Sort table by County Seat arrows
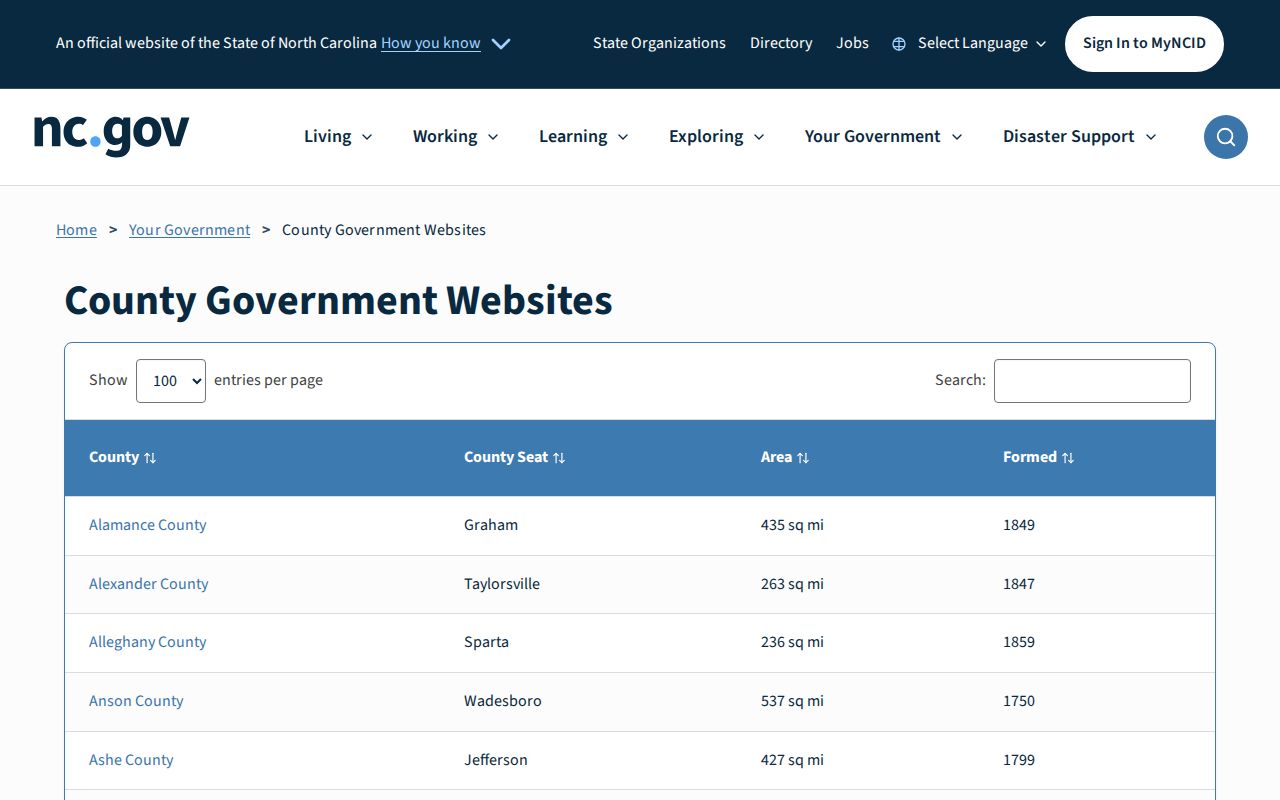Screen dimensions: 1280x800 [x=559, y=458]
